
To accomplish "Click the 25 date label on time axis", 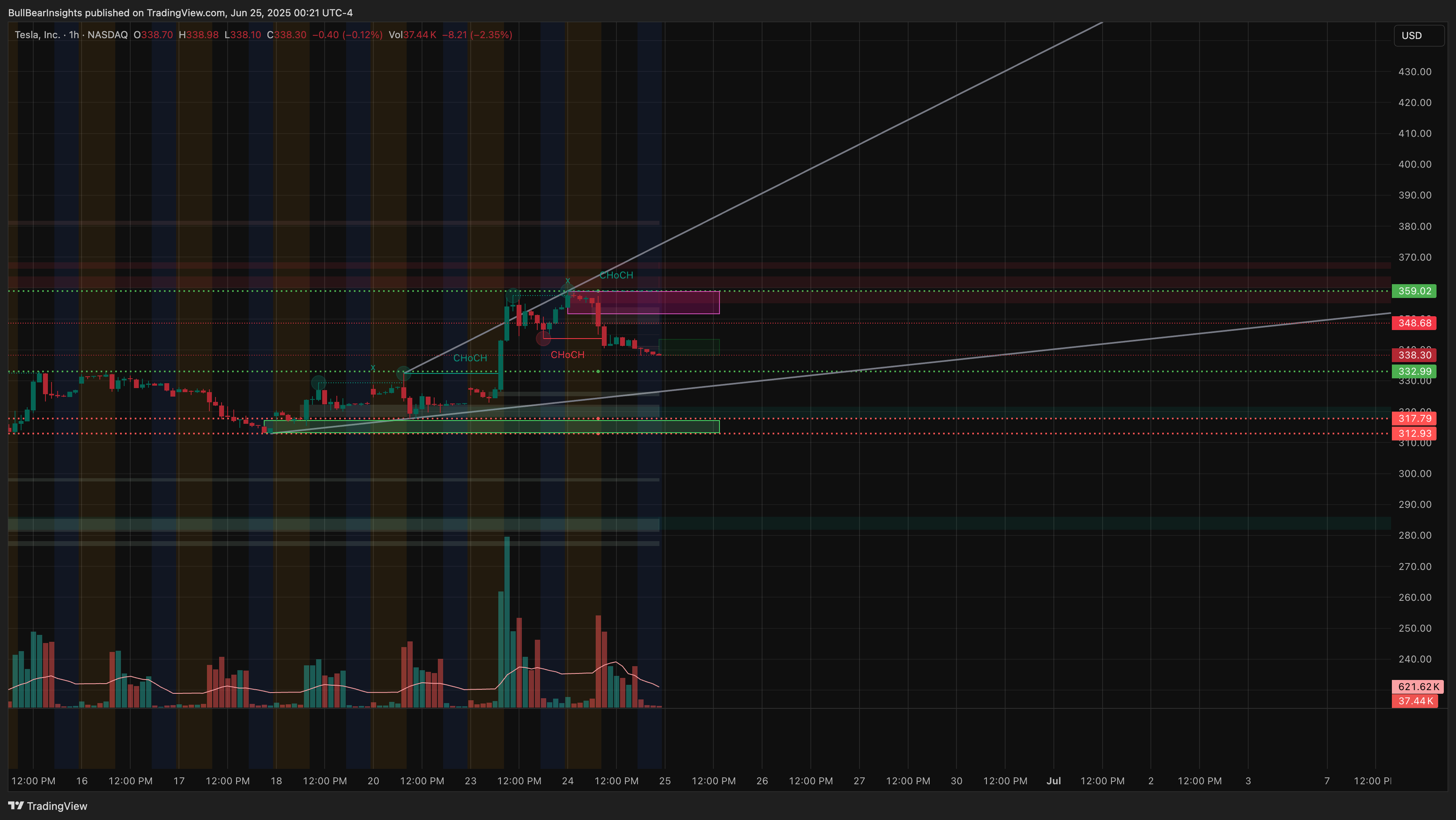I will tap(665, 781).
